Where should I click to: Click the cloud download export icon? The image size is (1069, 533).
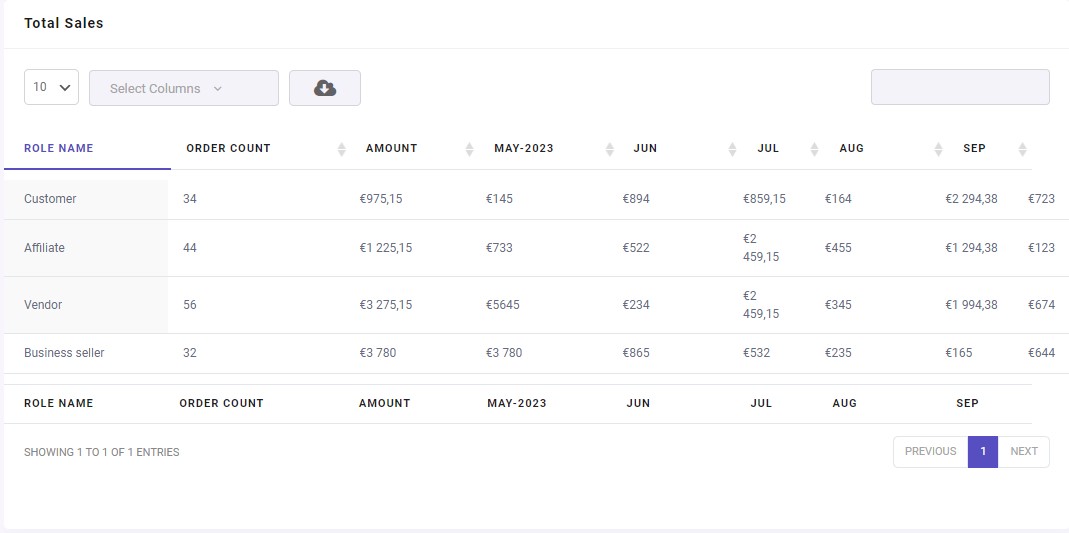(325, 88)
